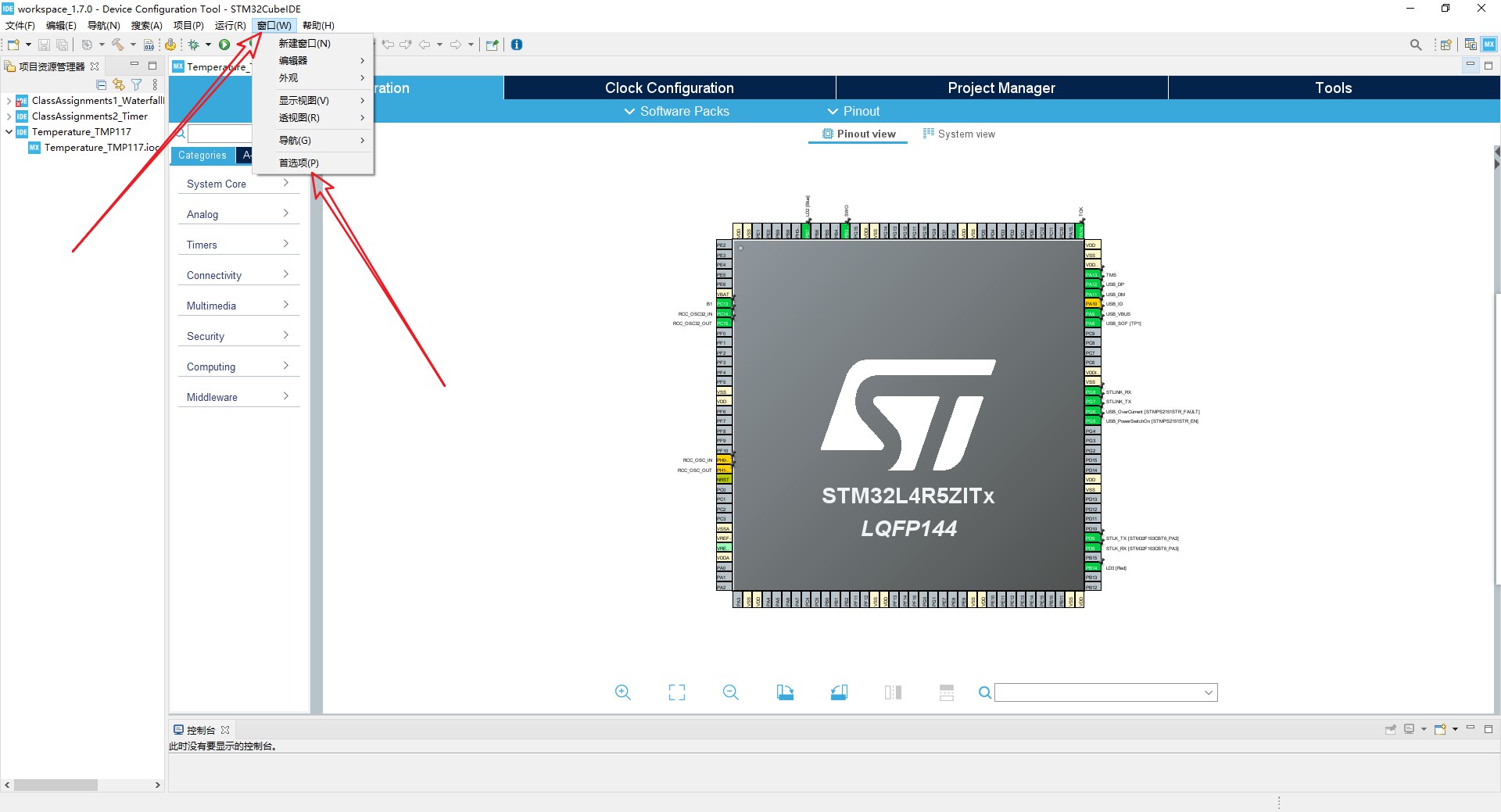This screenshot has height=812, width=1501.
Task: Click the pin search magnifier icon
Action: coord(985,692)
